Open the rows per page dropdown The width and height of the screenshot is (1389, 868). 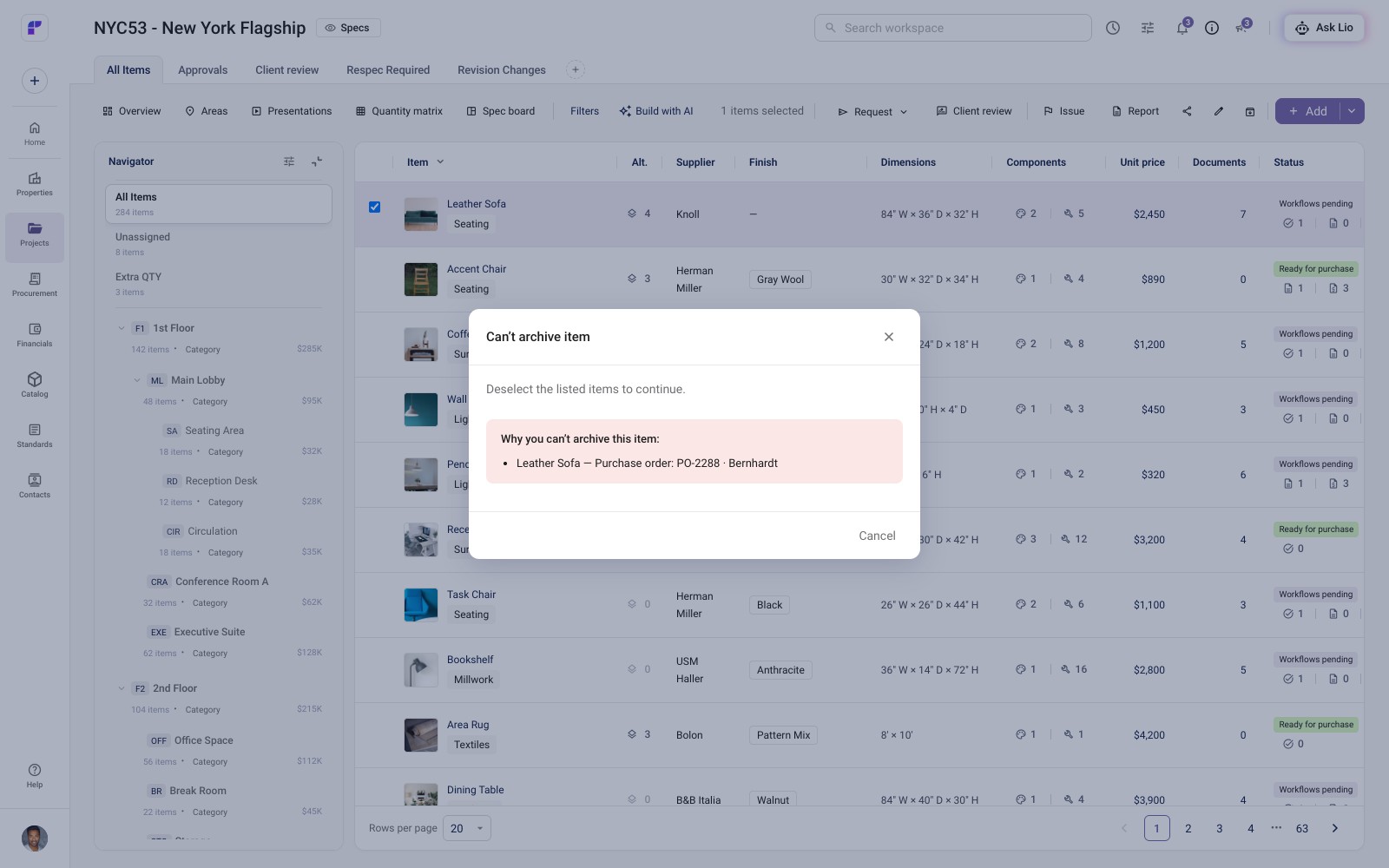click(467, 828)
